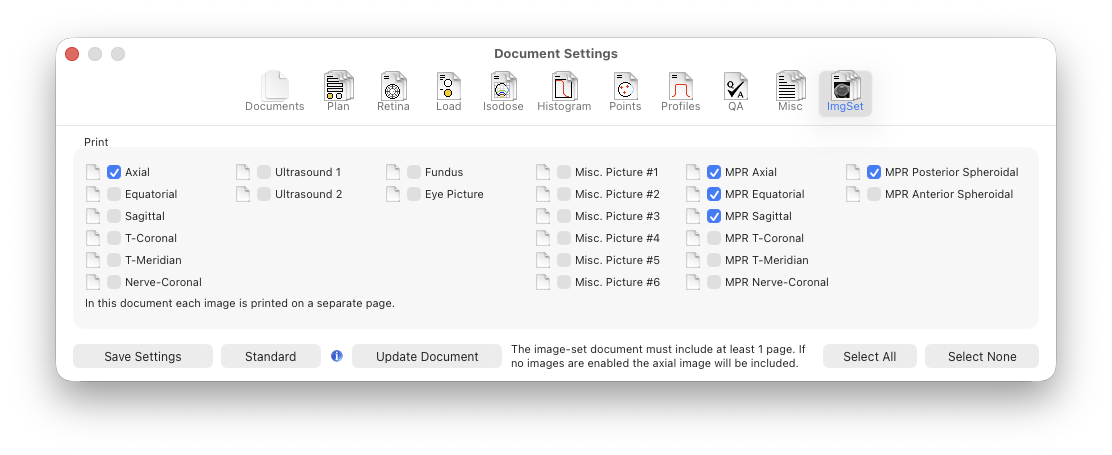Click the blue info icon
The image size is (1112, 455).
point(336,356)
